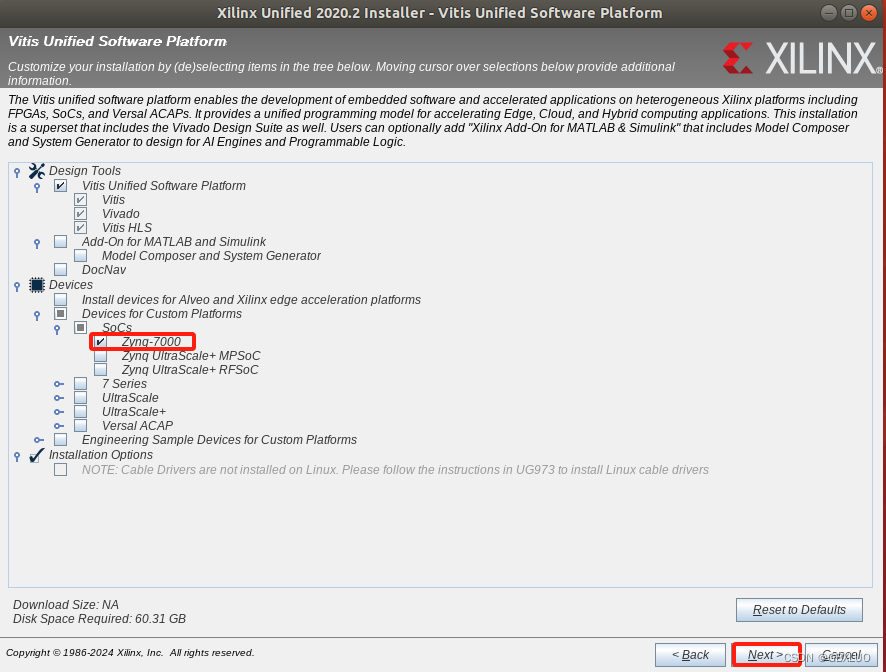Click the Next button
This screenshot has width=886, height=672.
point(766,654)
